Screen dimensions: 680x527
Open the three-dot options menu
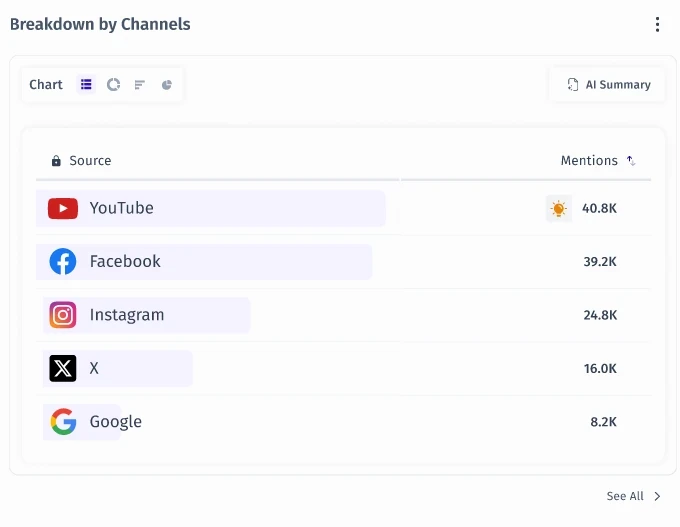point(657,24)
